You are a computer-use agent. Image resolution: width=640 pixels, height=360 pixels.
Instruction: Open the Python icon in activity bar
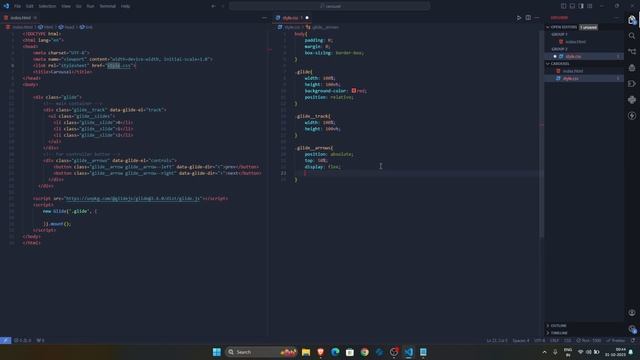(632, 100)
